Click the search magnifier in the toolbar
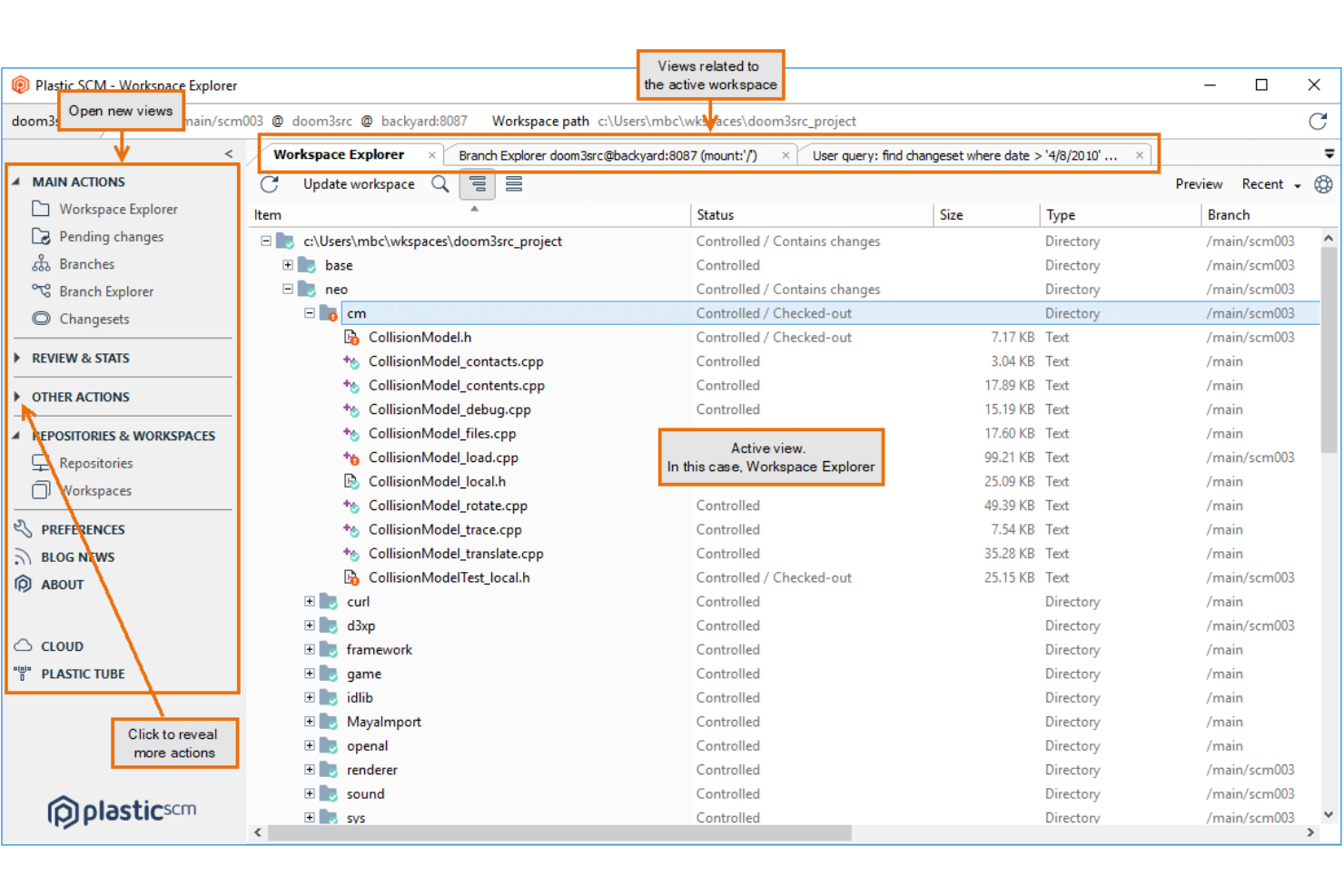 [x=440, y=184]
